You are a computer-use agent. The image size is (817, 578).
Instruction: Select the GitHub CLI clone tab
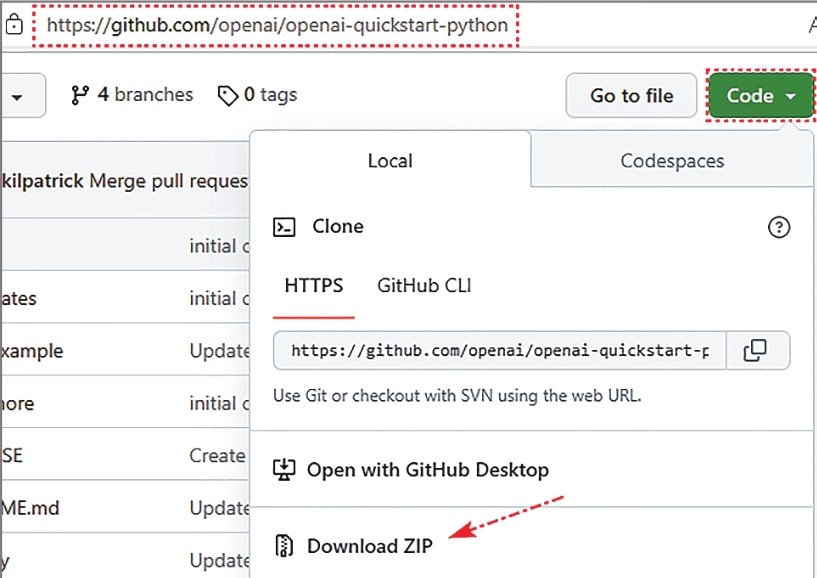click(424, 286)
